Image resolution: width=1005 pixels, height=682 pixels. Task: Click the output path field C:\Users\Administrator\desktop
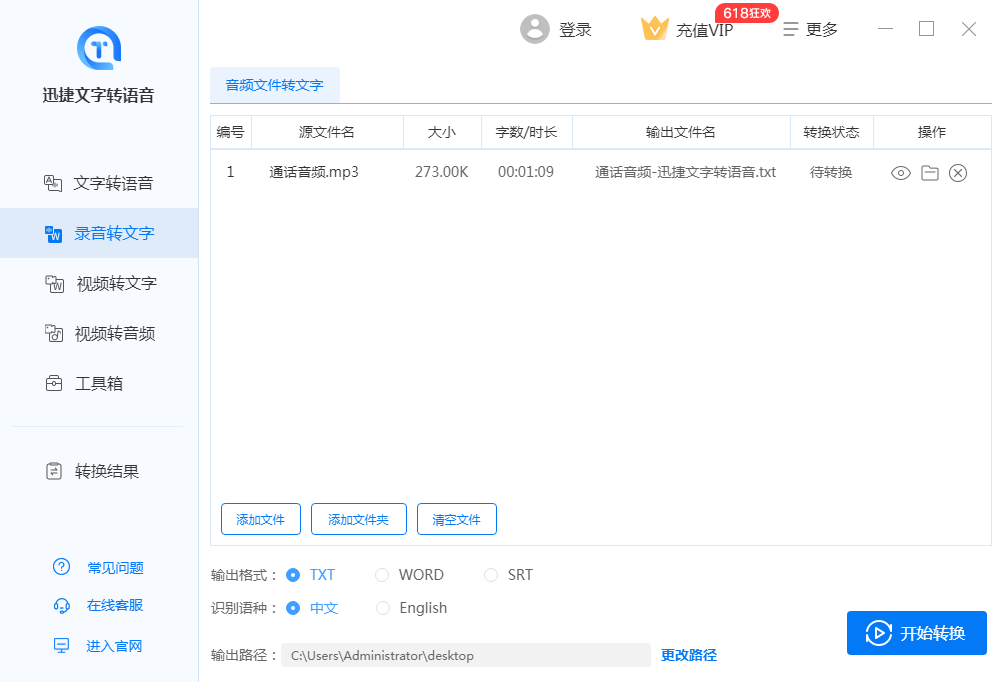click(466, 655)
